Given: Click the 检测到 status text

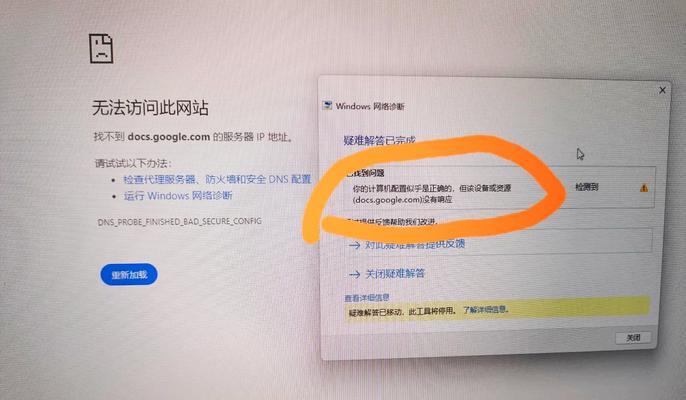Looking at the screenshot, I should click(586, 187).
